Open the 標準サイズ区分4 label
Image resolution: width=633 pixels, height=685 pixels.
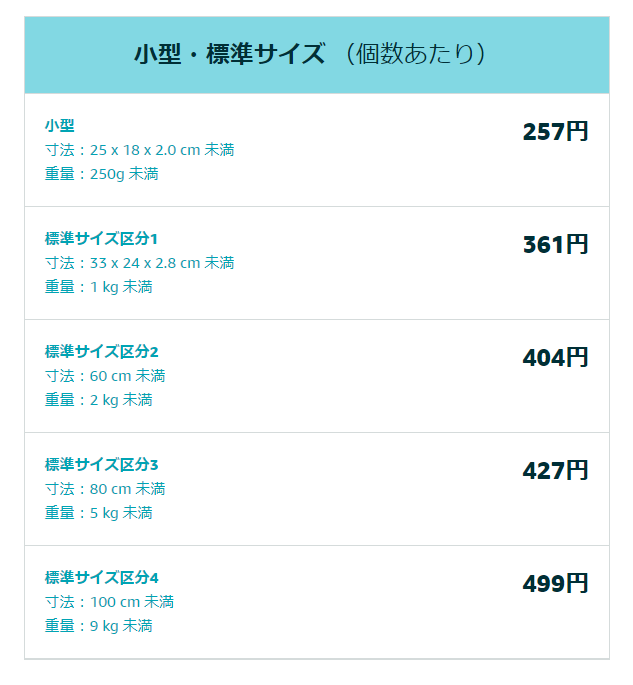pos(101,578)
